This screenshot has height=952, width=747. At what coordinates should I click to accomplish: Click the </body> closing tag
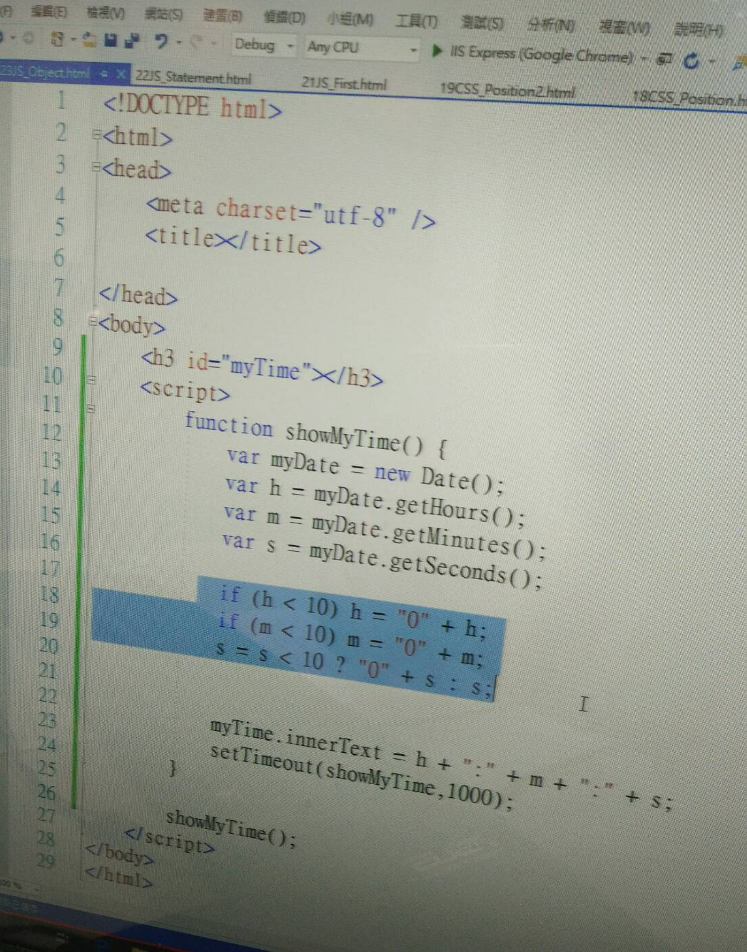click(x=119, y=854)
